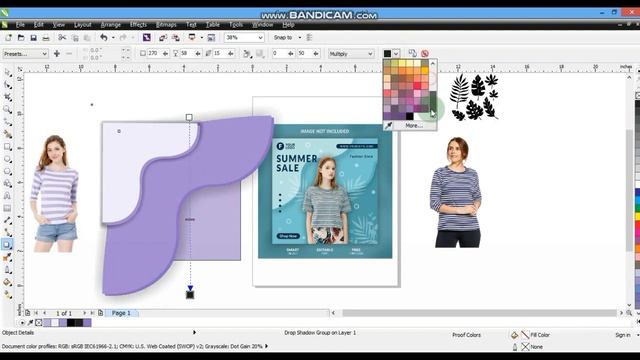This screenshot has width=640, height=360.
Task: Select the Zoom tool in toolbox
Action: tap(7, 109)
